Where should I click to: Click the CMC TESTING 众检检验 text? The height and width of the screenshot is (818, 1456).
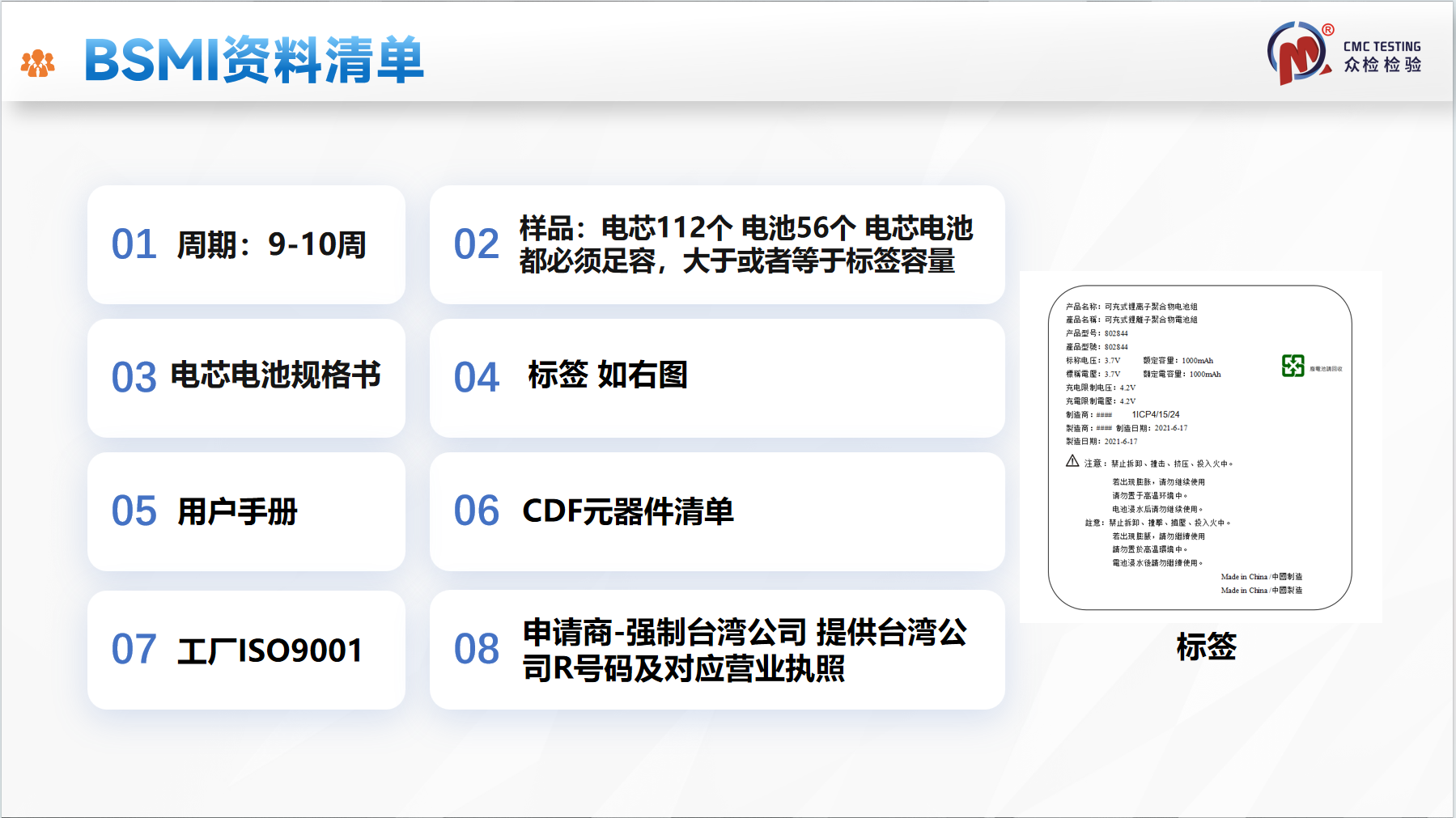[1382, 57]
